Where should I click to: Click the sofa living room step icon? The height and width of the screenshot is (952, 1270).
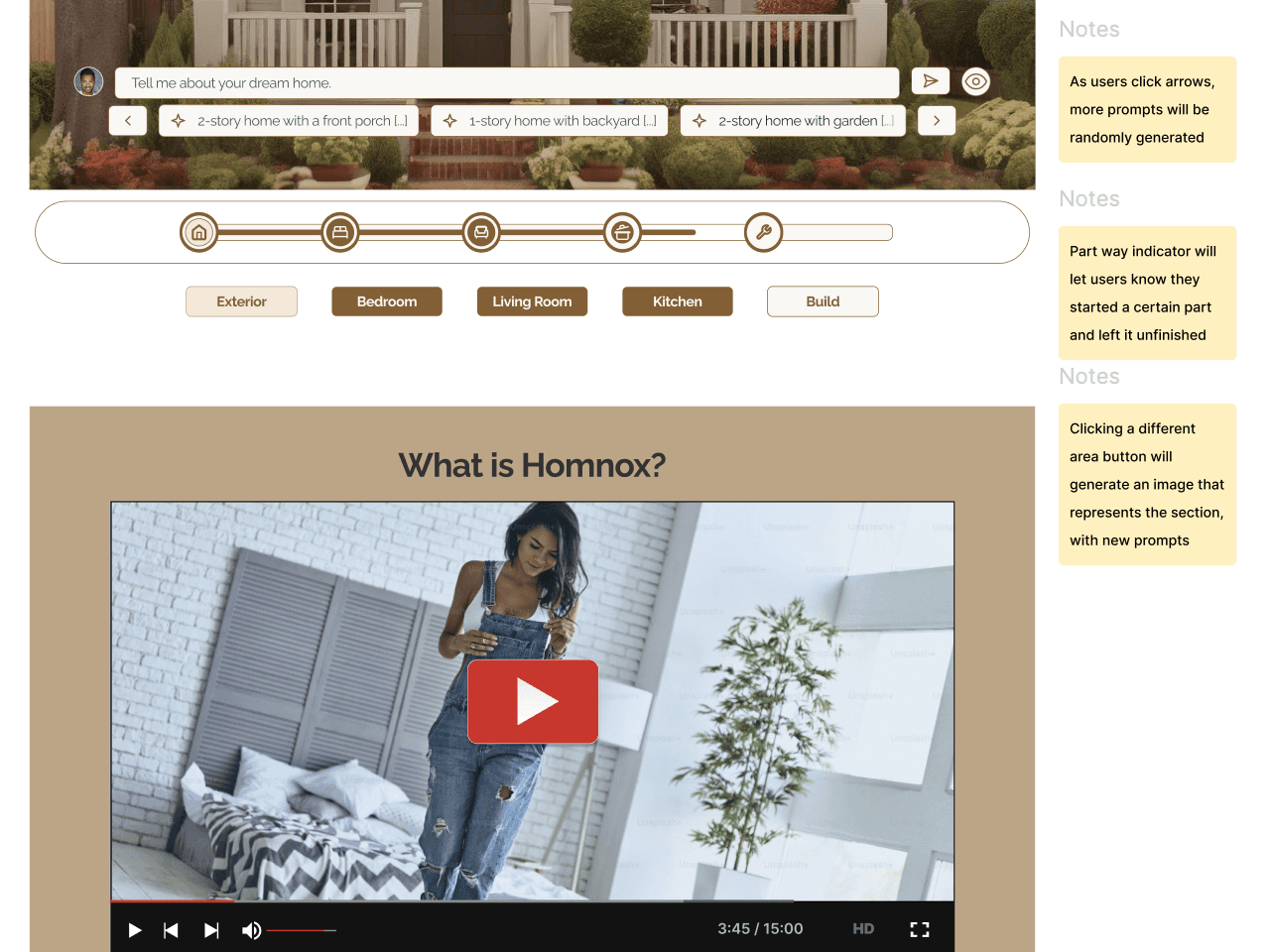(x=481, y=233)
